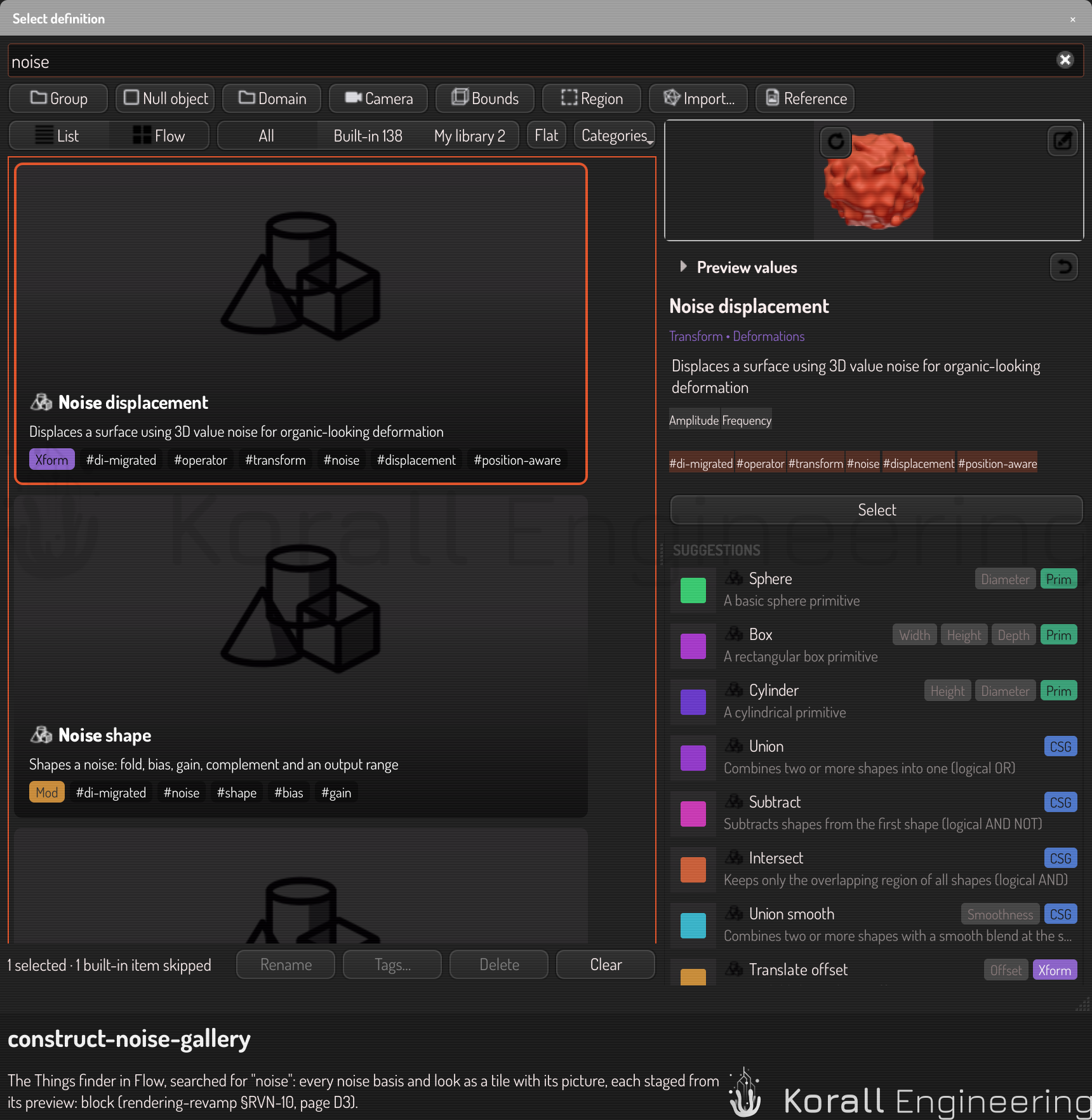This screenshot has width=1092, height=1120.
Task: Click the #displacement tag on Noise displacement tile
Action: (416, 460)
